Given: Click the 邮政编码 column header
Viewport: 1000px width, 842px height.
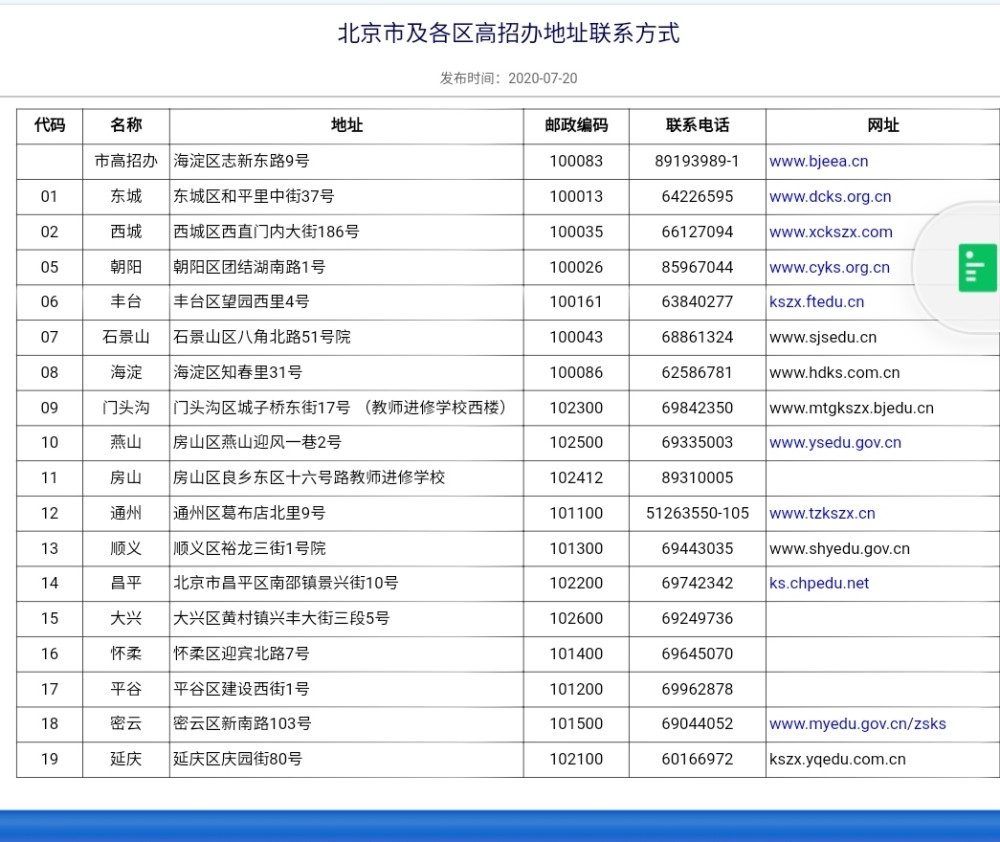Looking at the screenshot, I should [576, 126].
